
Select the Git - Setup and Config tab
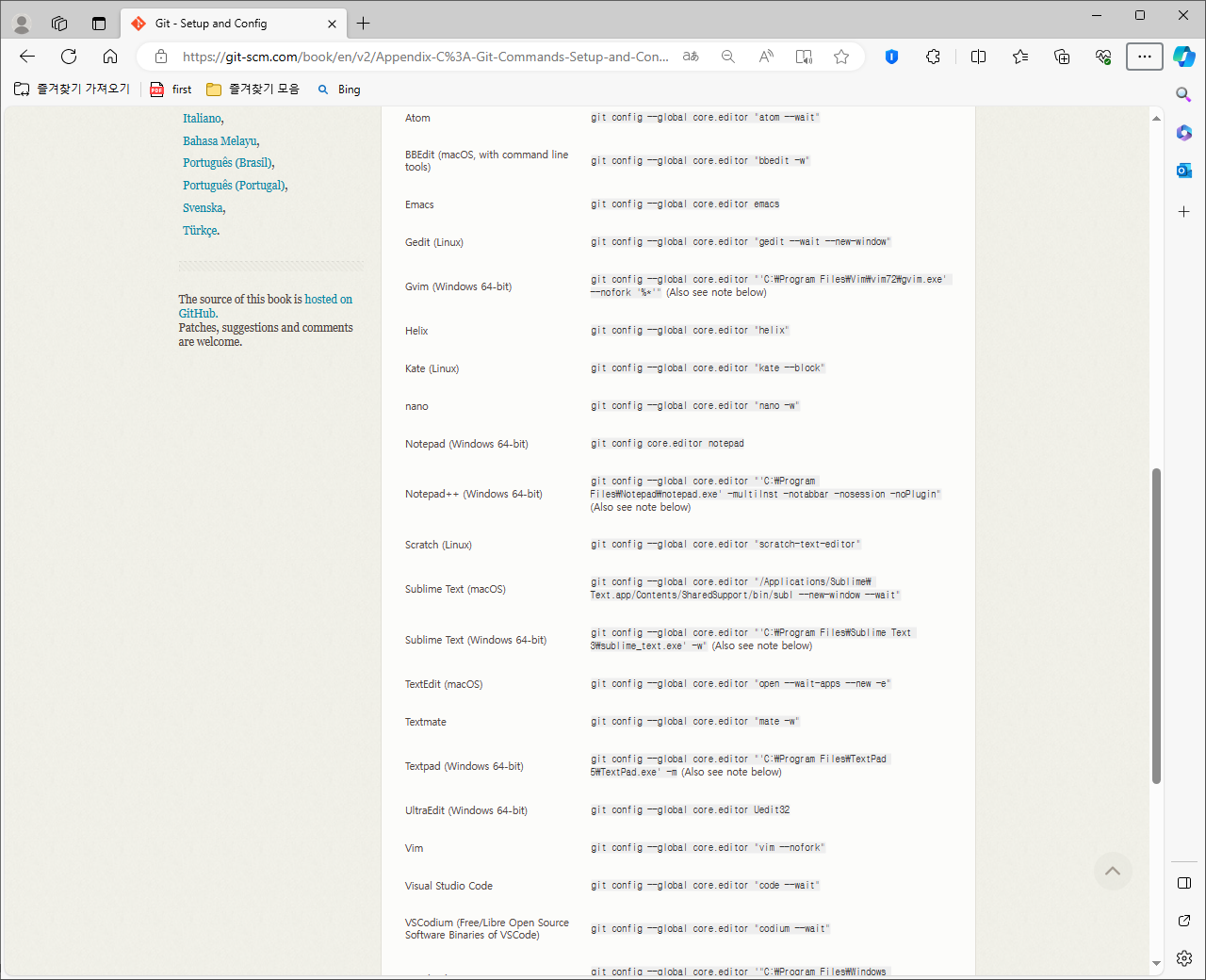234,24
